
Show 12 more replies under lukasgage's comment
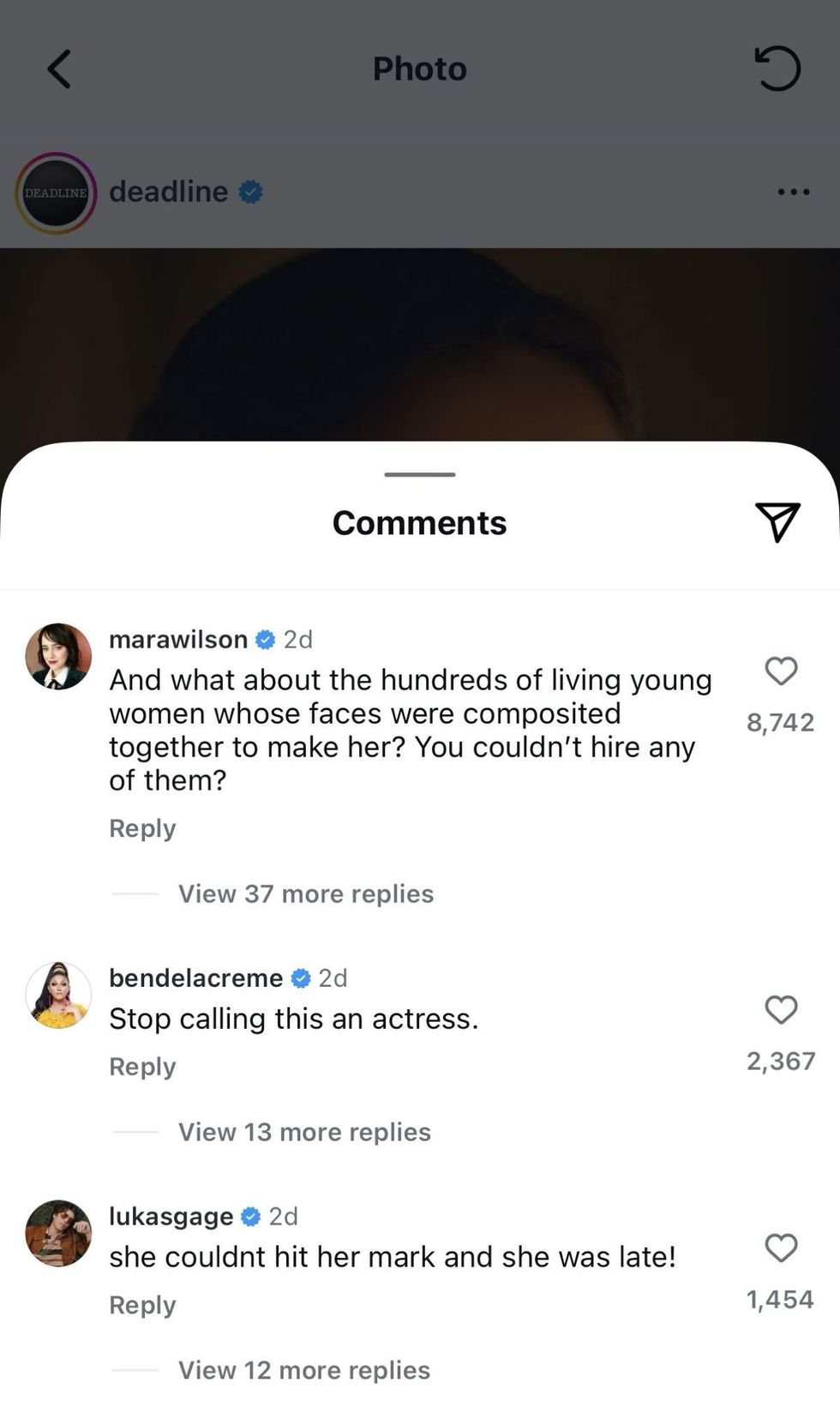(303, 1369)
